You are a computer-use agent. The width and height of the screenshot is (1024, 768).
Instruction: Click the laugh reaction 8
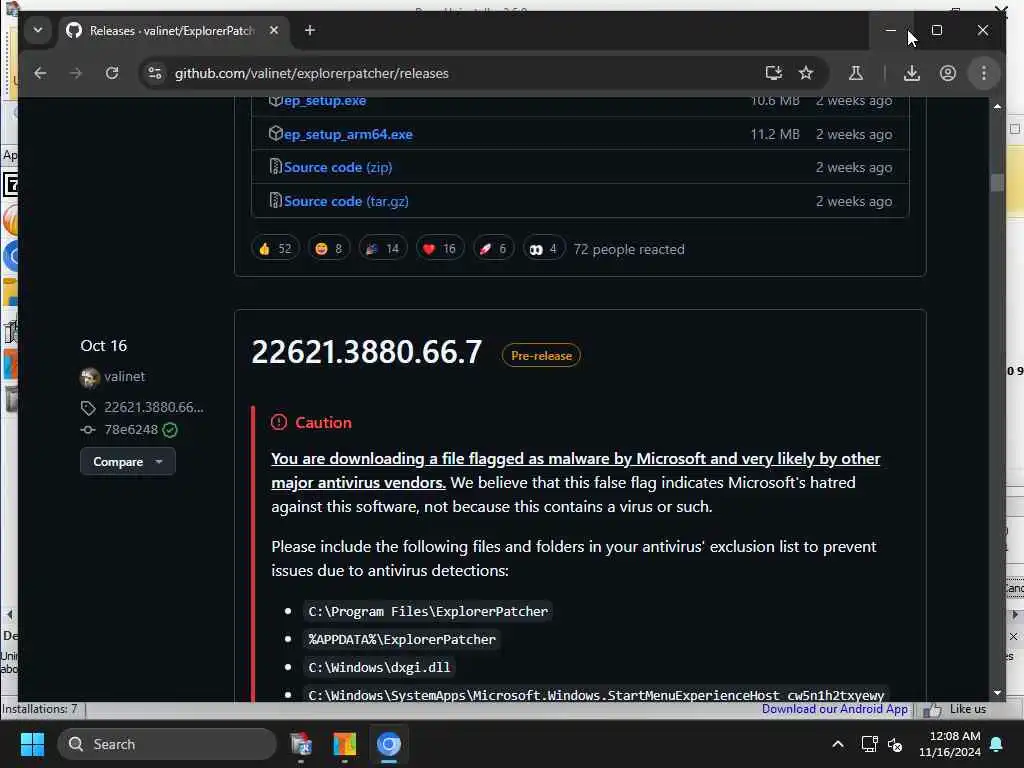(x=328, y=249)
